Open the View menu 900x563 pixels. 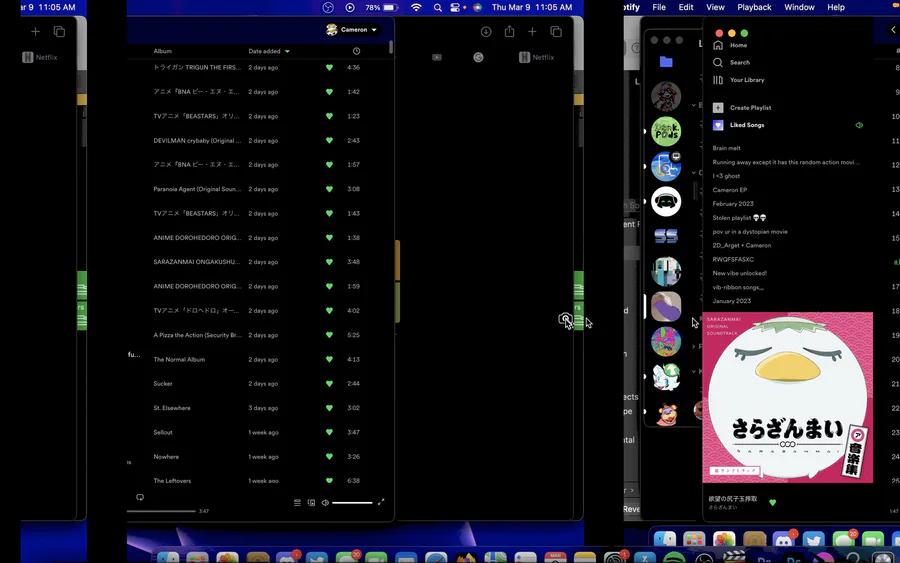coord(715,7)
